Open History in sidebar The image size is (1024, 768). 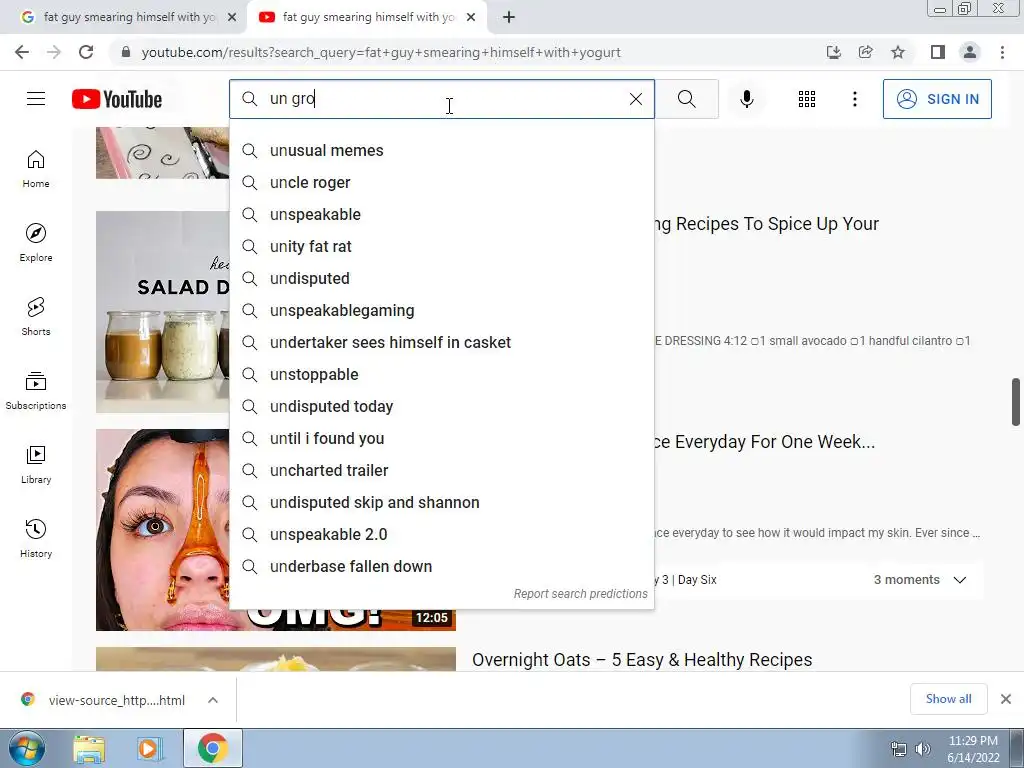point(36,537)
